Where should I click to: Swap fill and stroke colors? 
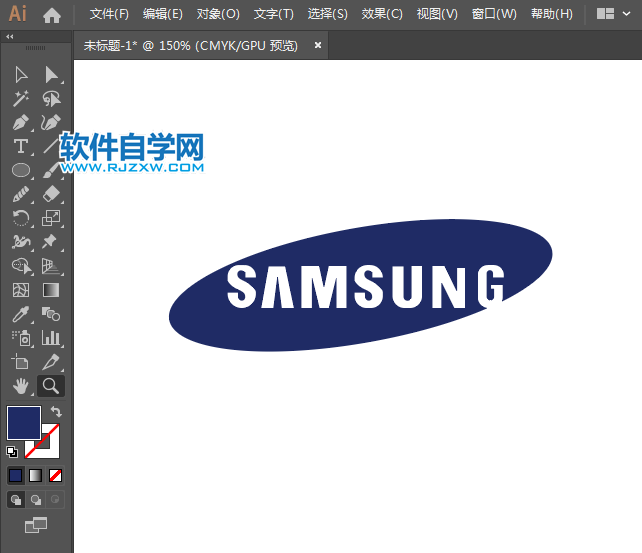coord(56,411)
